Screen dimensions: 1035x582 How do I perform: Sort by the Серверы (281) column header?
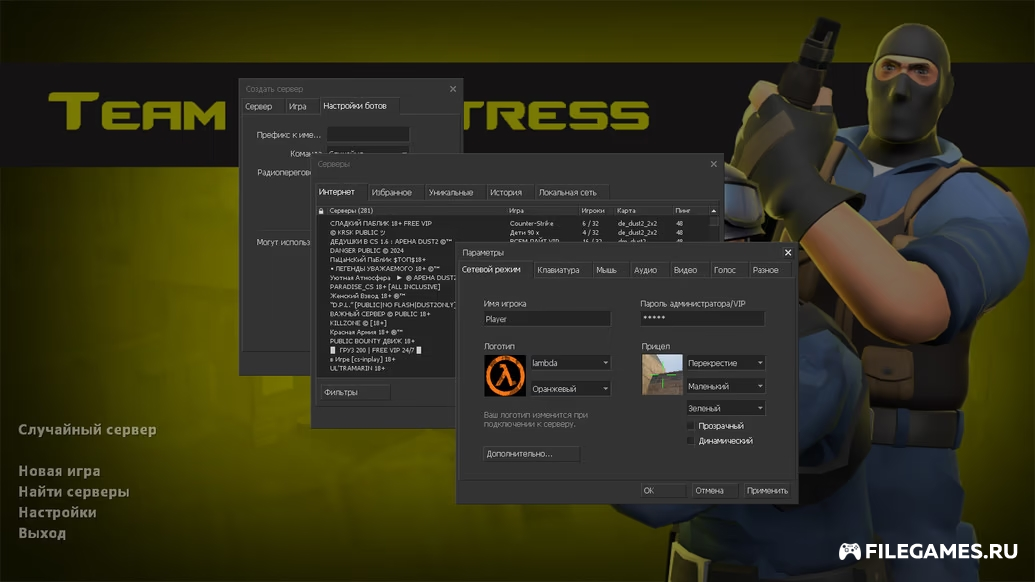[417, 210]
